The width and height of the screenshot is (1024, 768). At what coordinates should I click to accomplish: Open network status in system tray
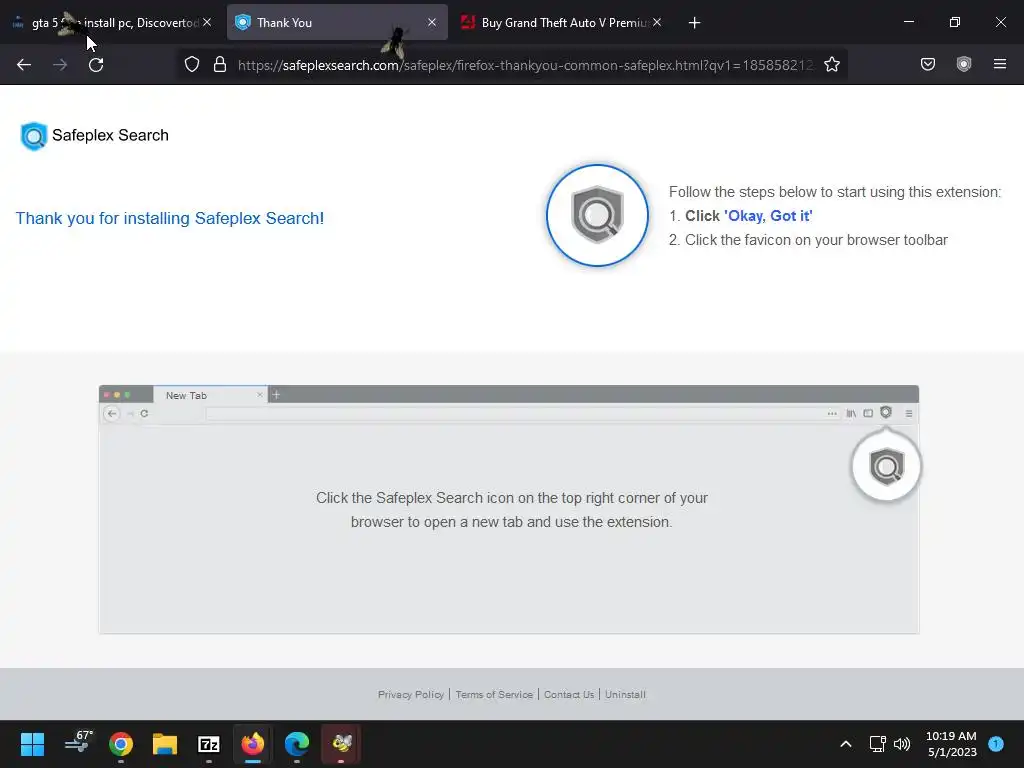(877, 744)
